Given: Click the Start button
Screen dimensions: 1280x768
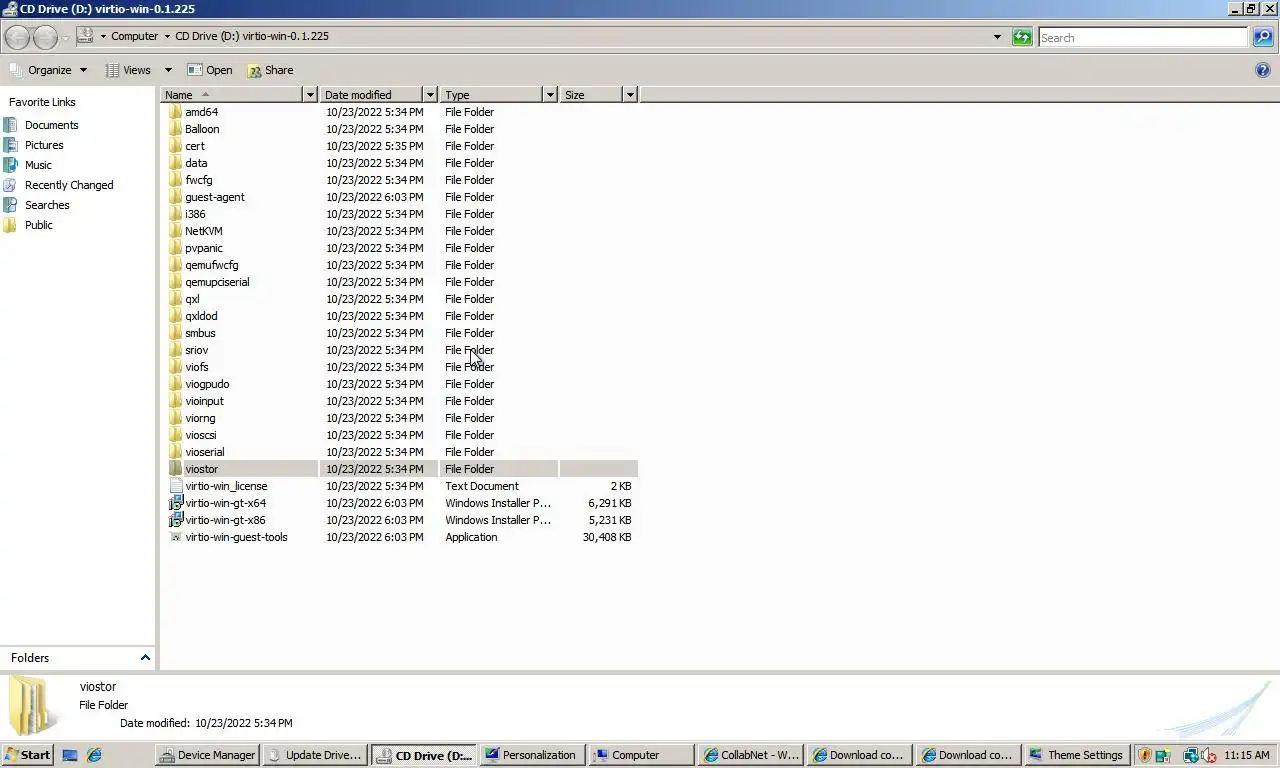Looking at the screenshot, I should coord(27,755).
